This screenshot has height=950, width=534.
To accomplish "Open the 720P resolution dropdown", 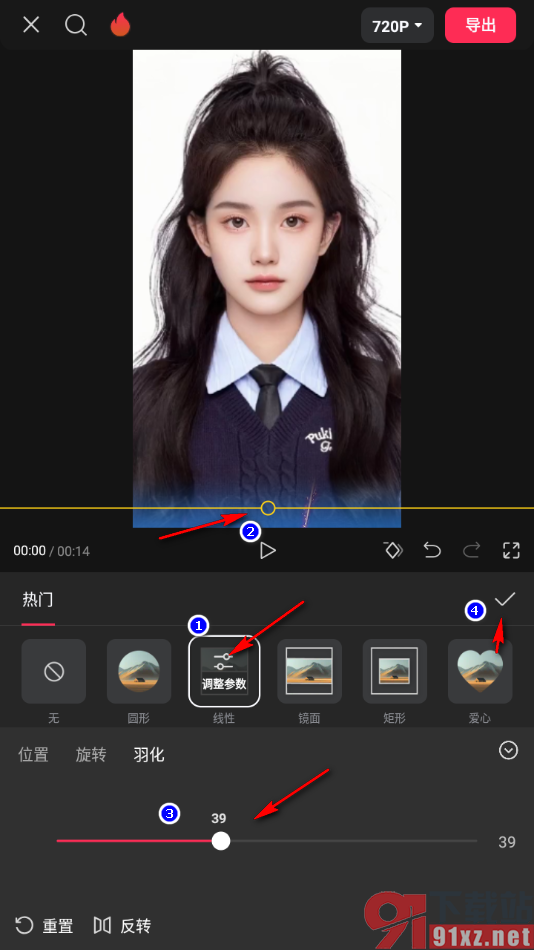I will click(398, 25).
